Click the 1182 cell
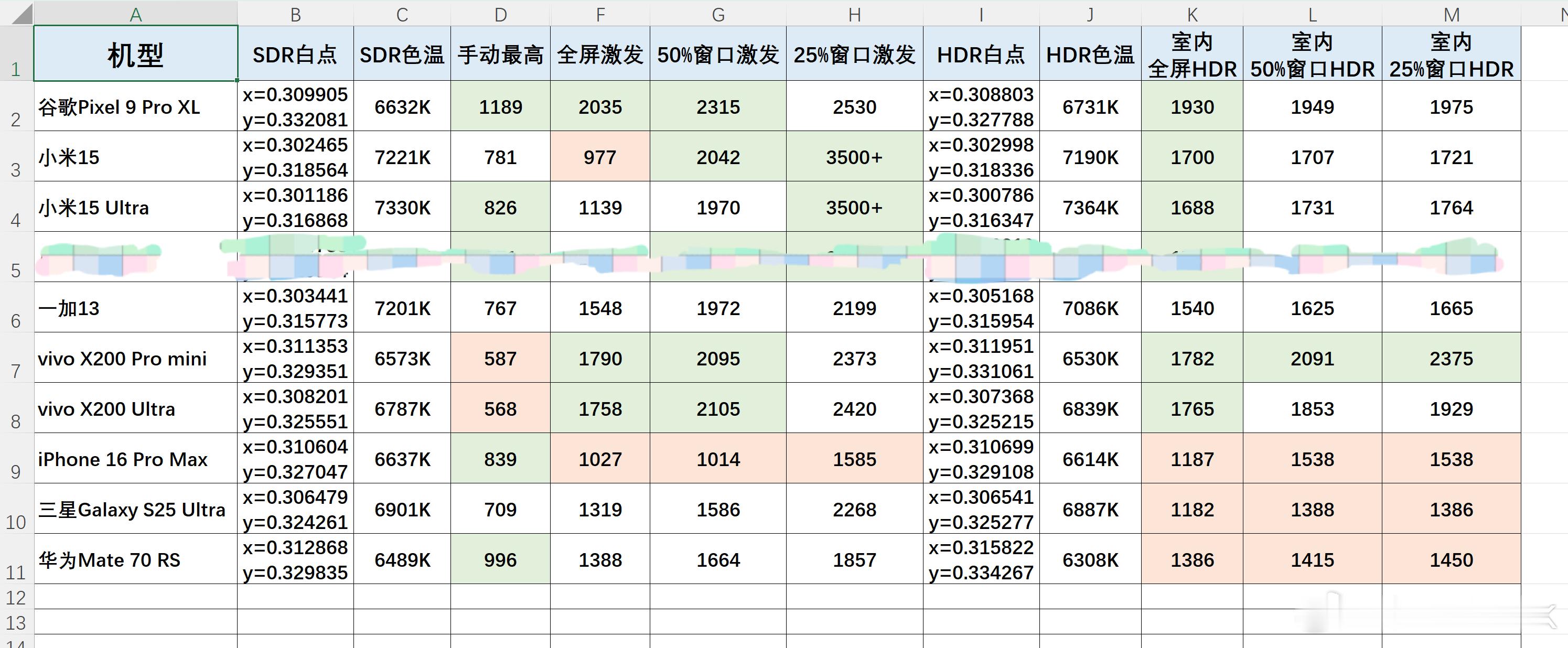 [x=1192, y=509]
